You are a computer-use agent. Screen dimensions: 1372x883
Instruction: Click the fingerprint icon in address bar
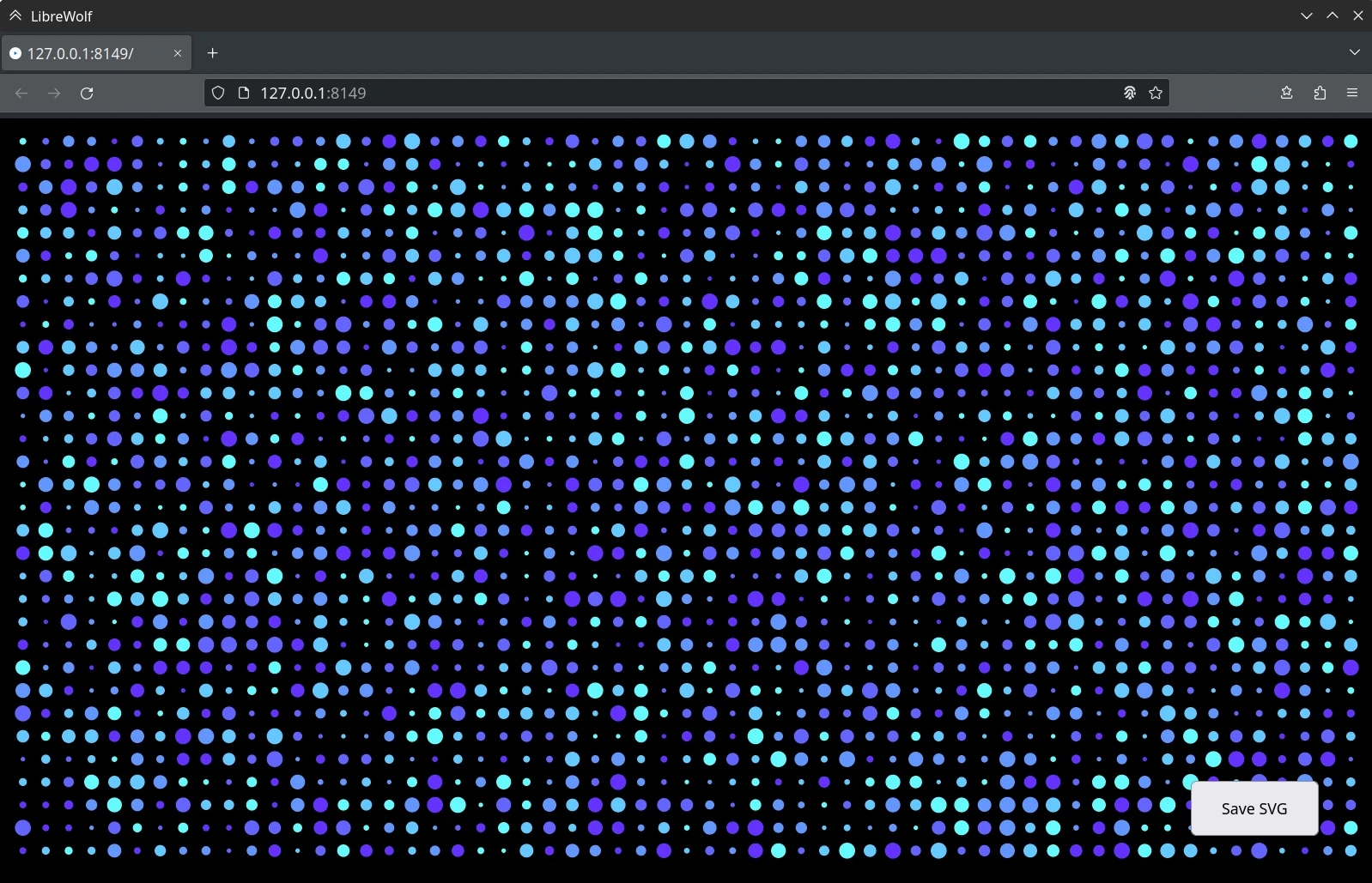(x=1130, y=93)
